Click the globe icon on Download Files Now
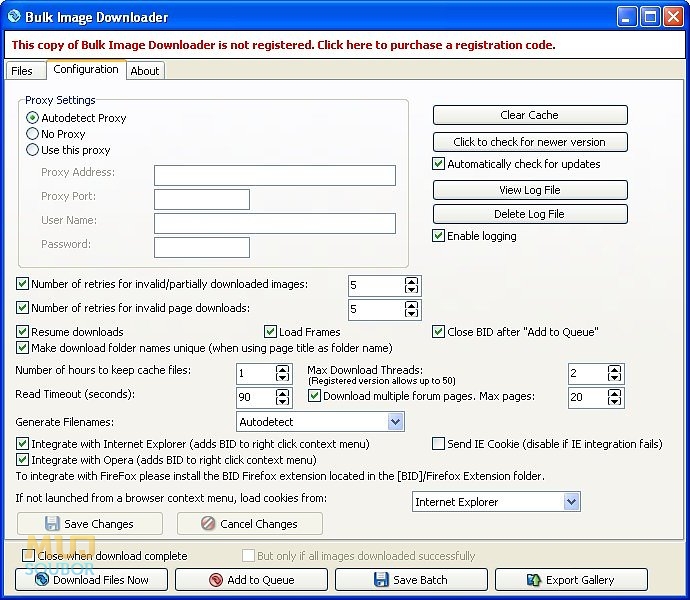Screen dimensions: 690x600 pos(42,579)
